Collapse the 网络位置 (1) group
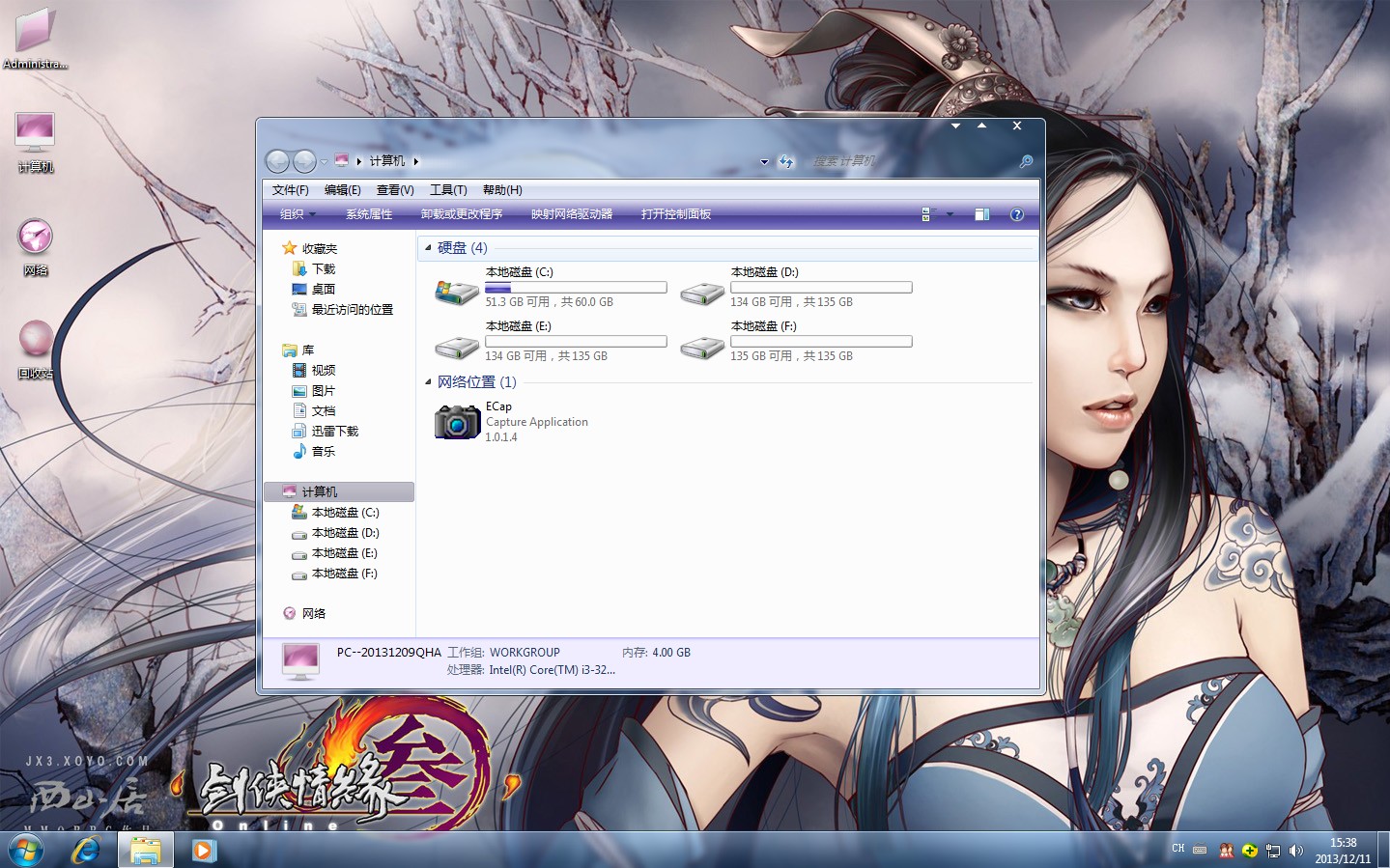1390x868 pixels. pyautogui.click(x=428, y=382)
